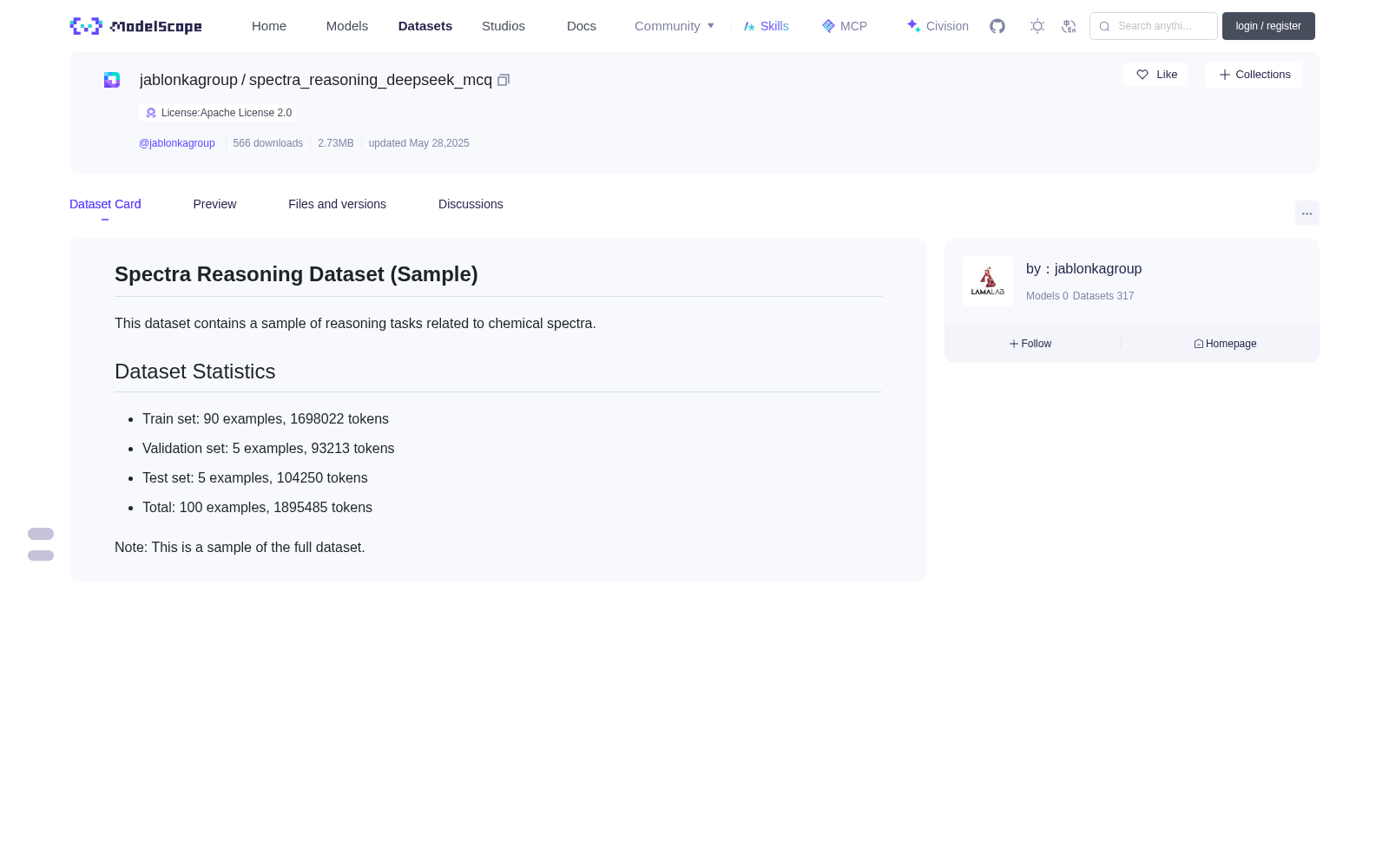Click the 'Datasets 317' count
Viewport: 1389px width, 868px height.
(x=1103, y=296)
